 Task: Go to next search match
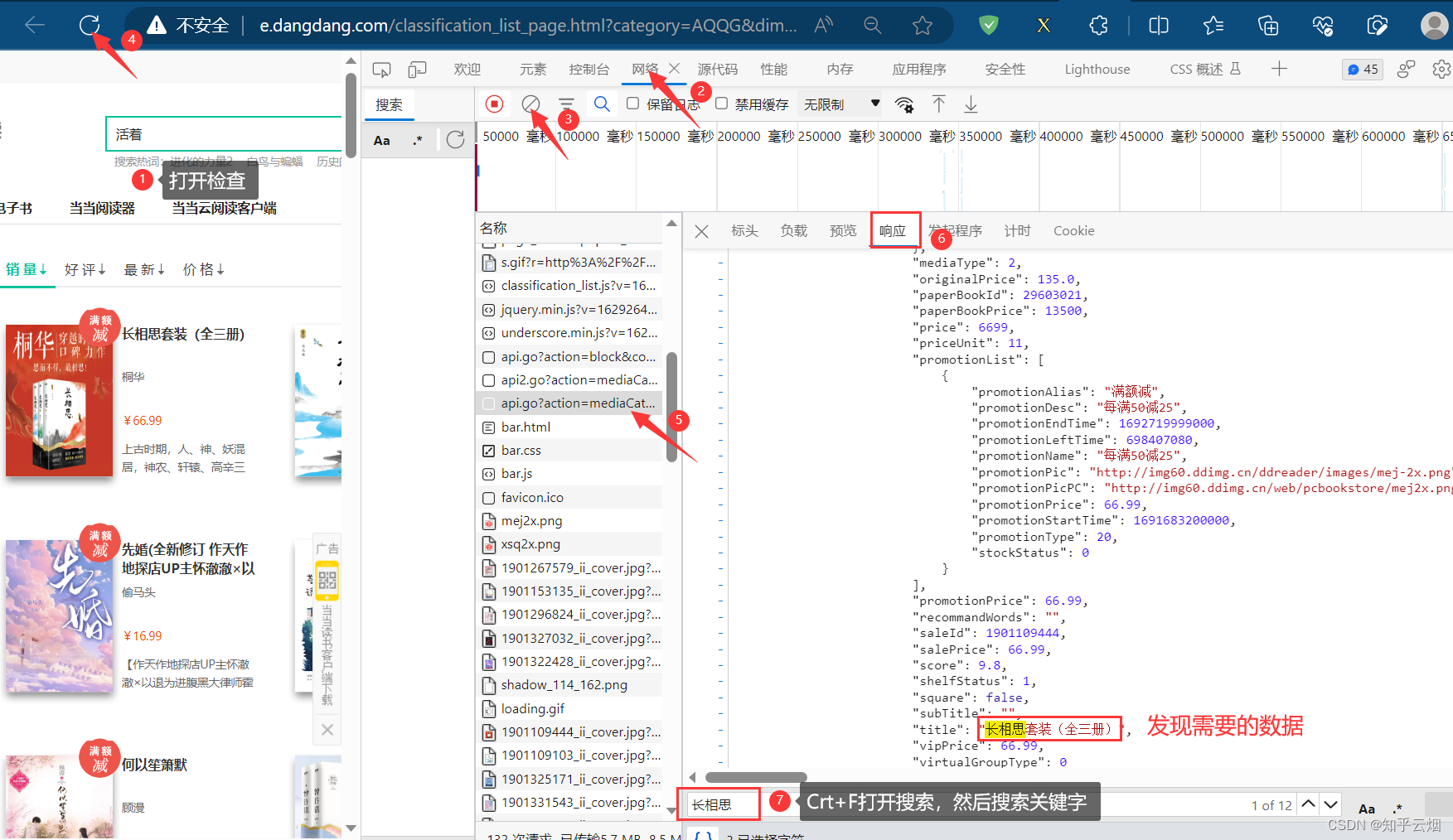point(1330,804)
